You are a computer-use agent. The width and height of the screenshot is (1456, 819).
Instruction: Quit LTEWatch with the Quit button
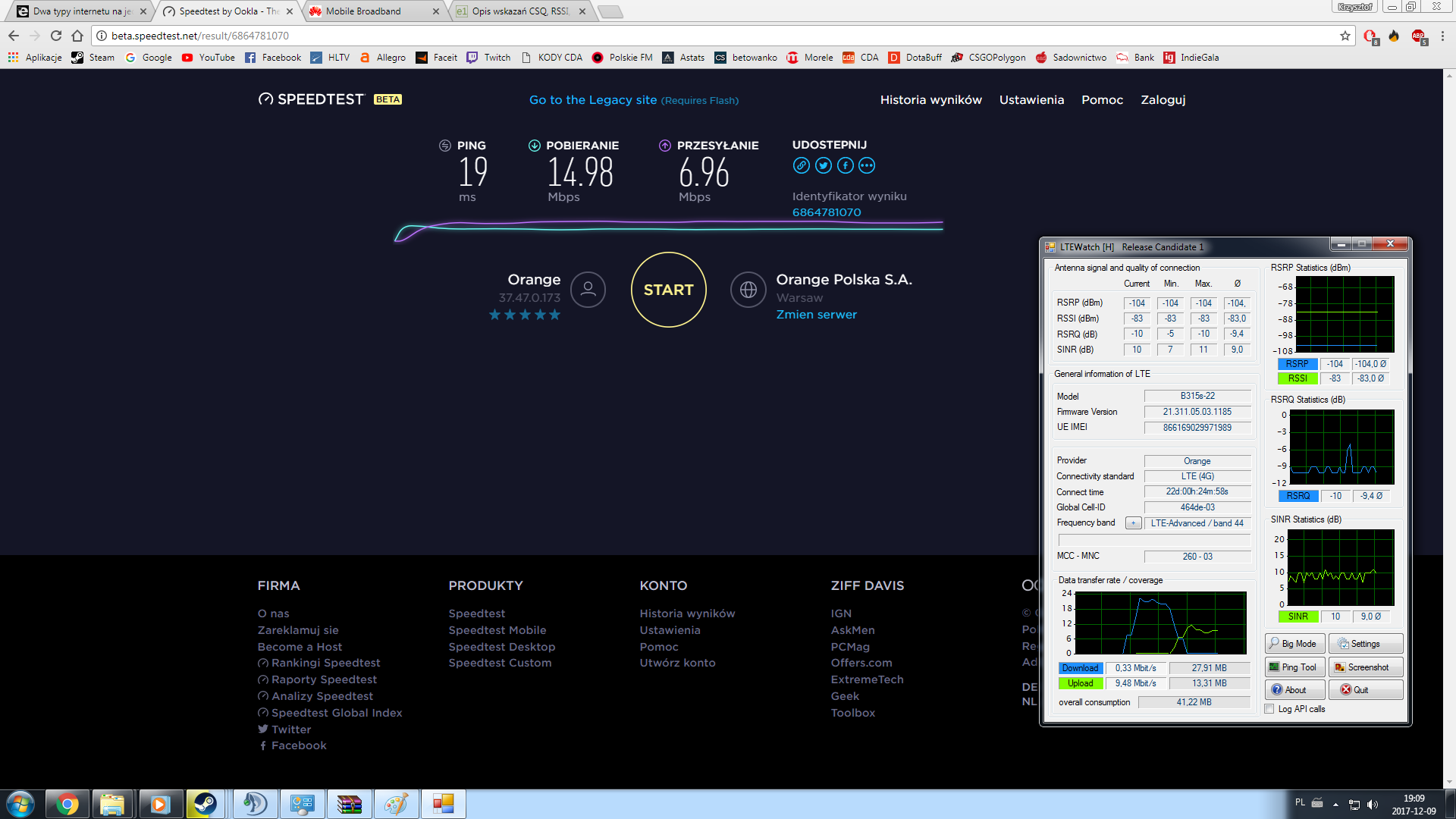coord(1365,690)
